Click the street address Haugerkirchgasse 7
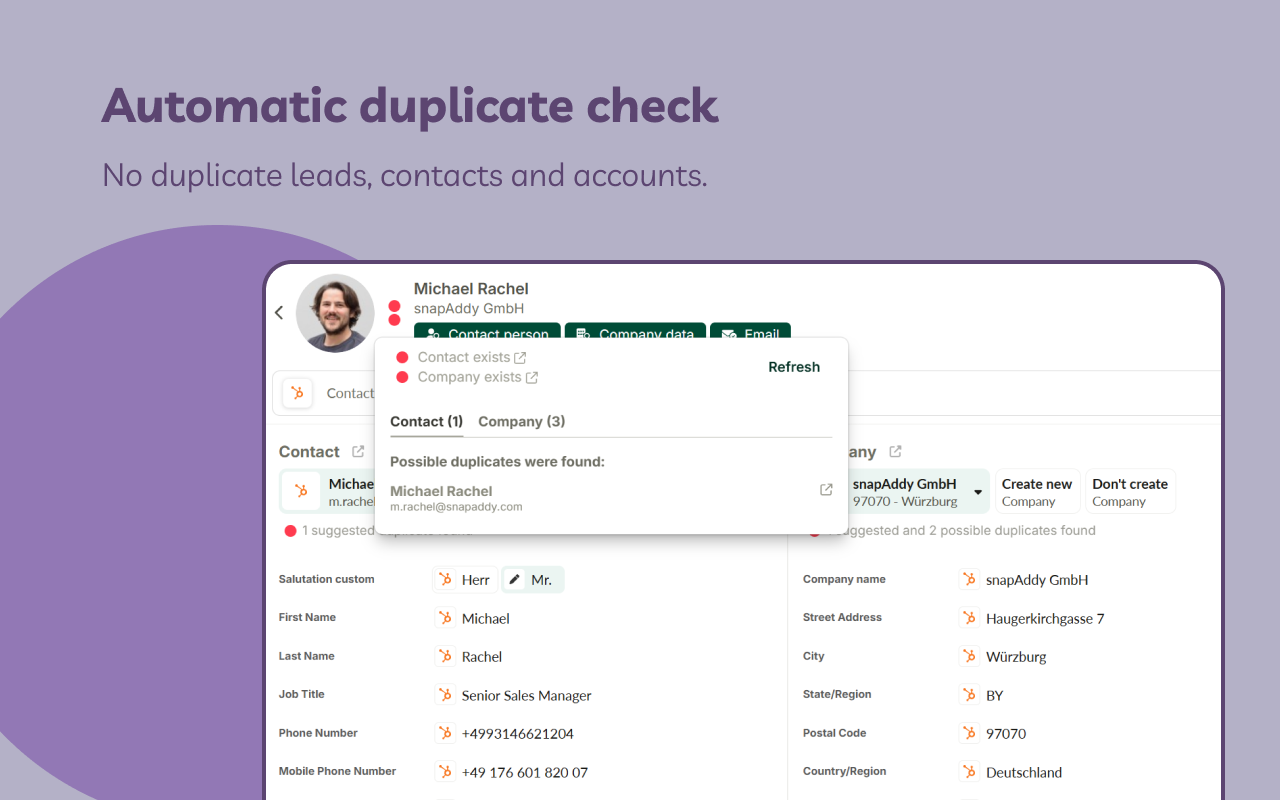The image size is (1280, 800). 1045,619
